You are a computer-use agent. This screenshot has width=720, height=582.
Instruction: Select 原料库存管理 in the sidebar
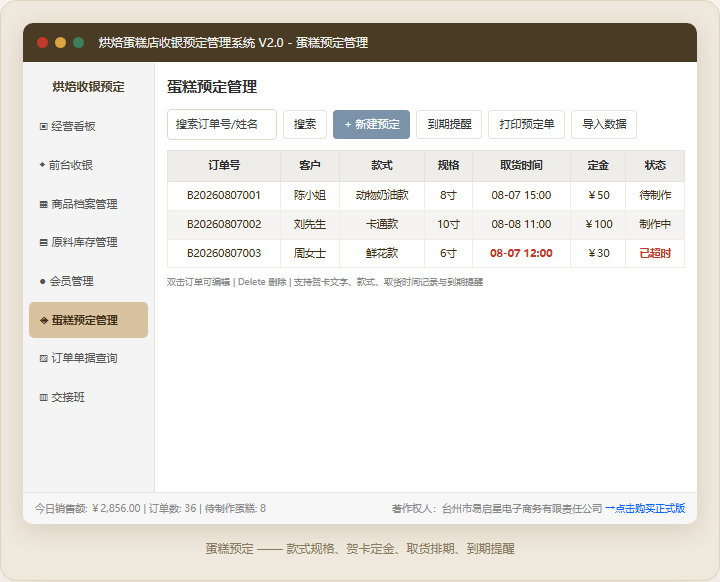(88, 243)
